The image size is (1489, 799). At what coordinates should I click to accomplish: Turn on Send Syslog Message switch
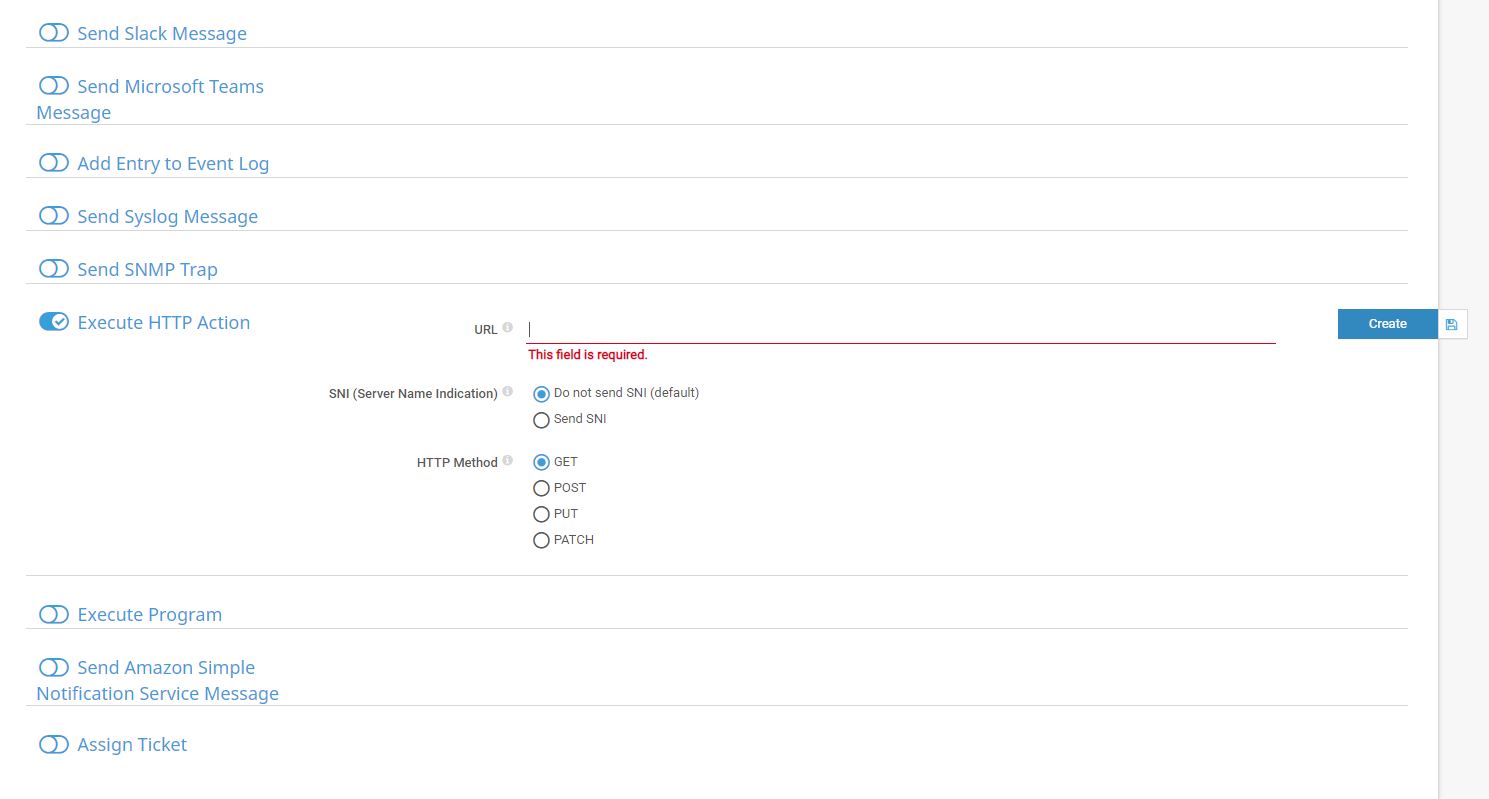point(54,216)
